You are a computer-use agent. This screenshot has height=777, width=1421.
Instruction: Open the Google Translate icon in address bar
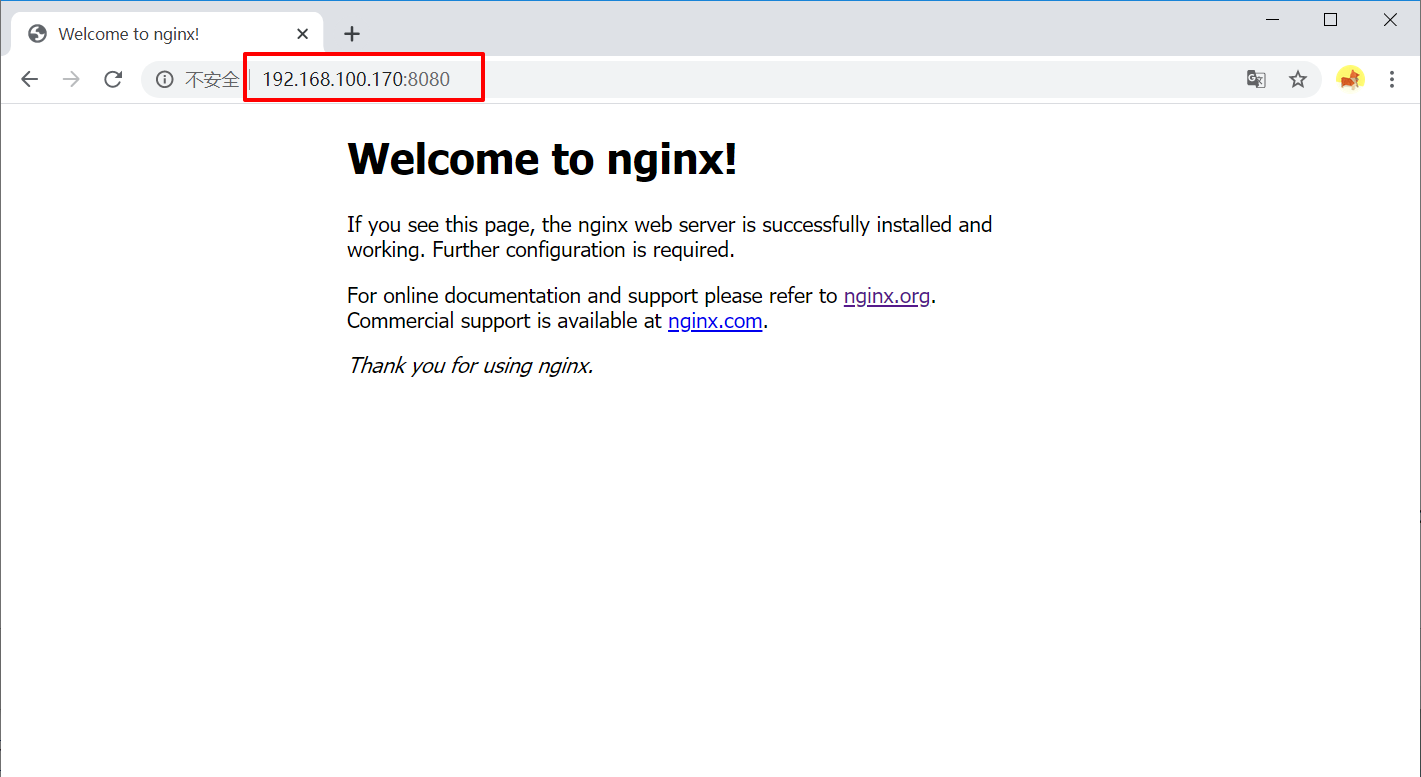1256,80
